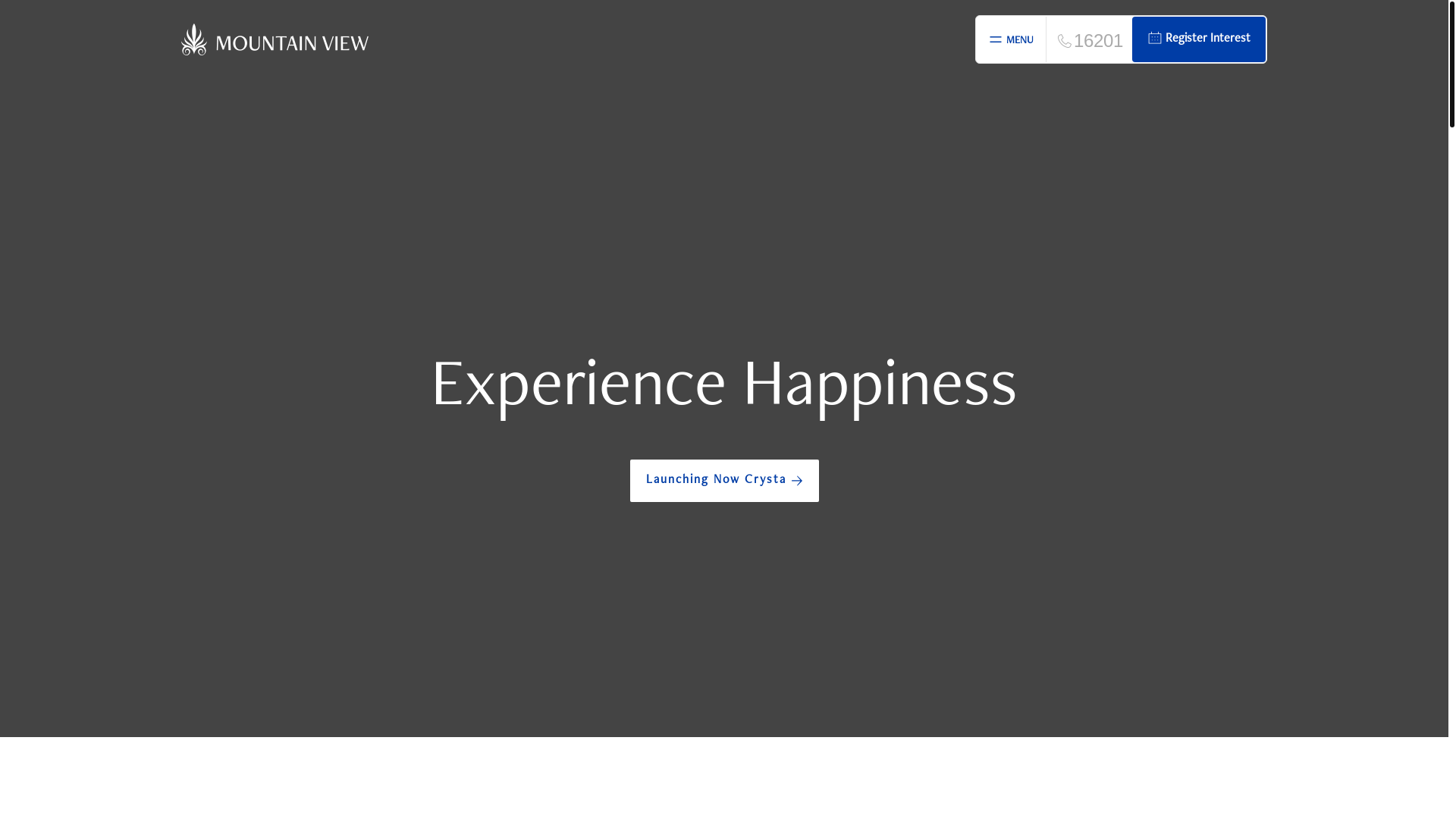
Task: Call the 16201 phone number
Action: [x=1090, y=40]
